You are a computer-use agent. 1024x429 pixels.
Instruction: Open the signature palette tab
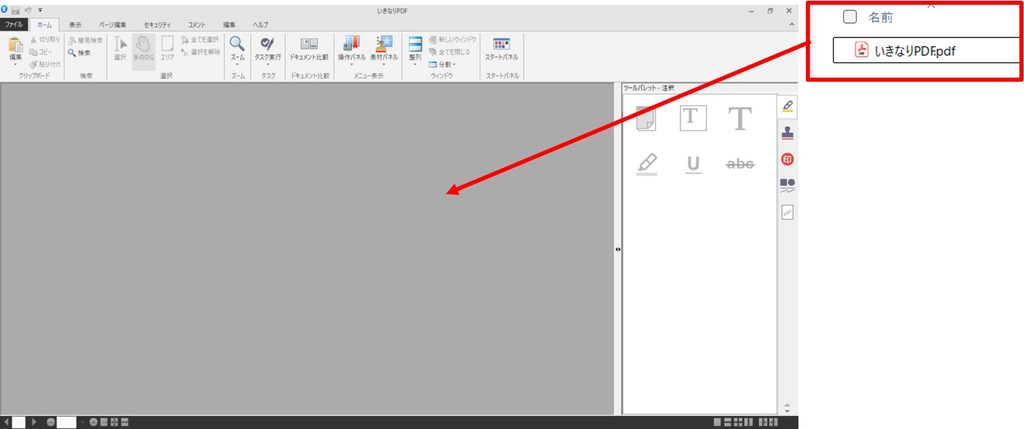point(788,212)
